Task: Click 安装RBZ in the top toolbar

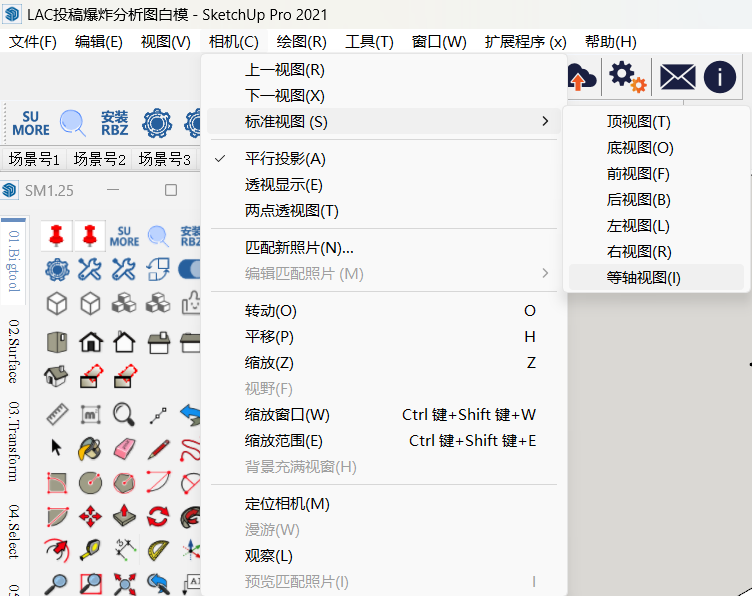Action: click(115, 123)
